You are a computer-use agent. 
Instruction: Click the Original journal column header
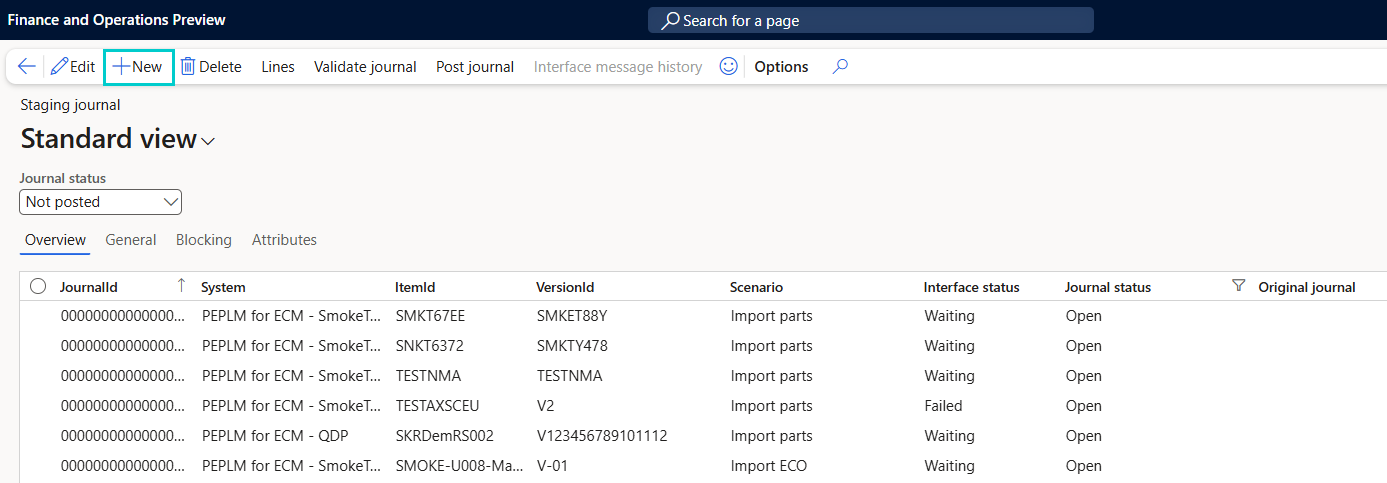(x=1306, y=287)
